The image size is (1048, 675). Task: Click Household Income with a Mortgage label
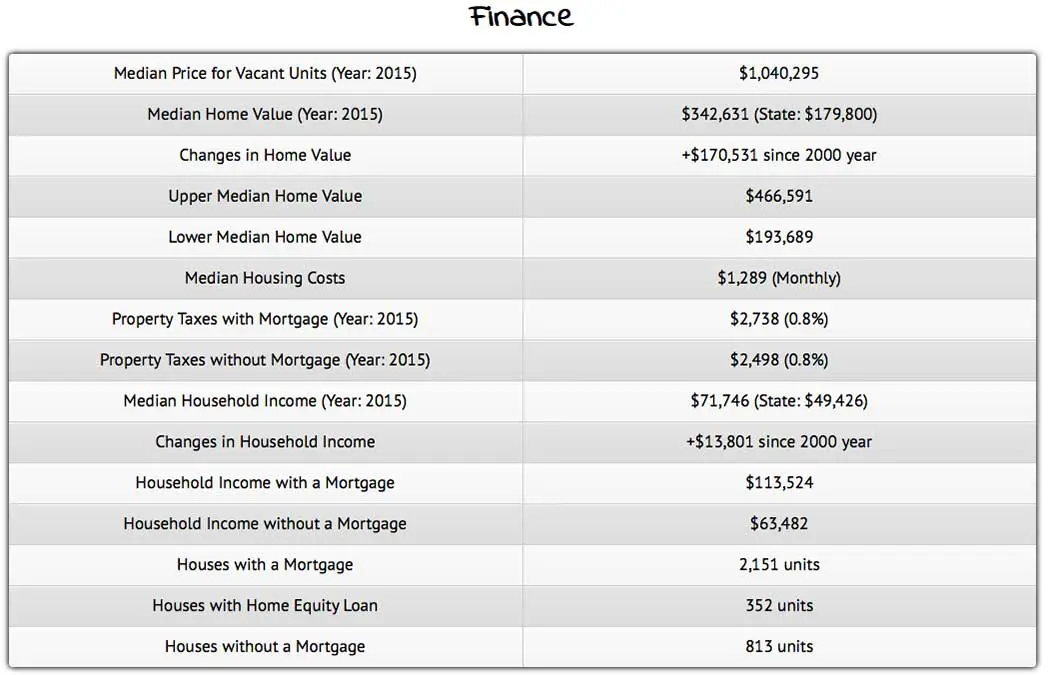click(x=265, y=483)
